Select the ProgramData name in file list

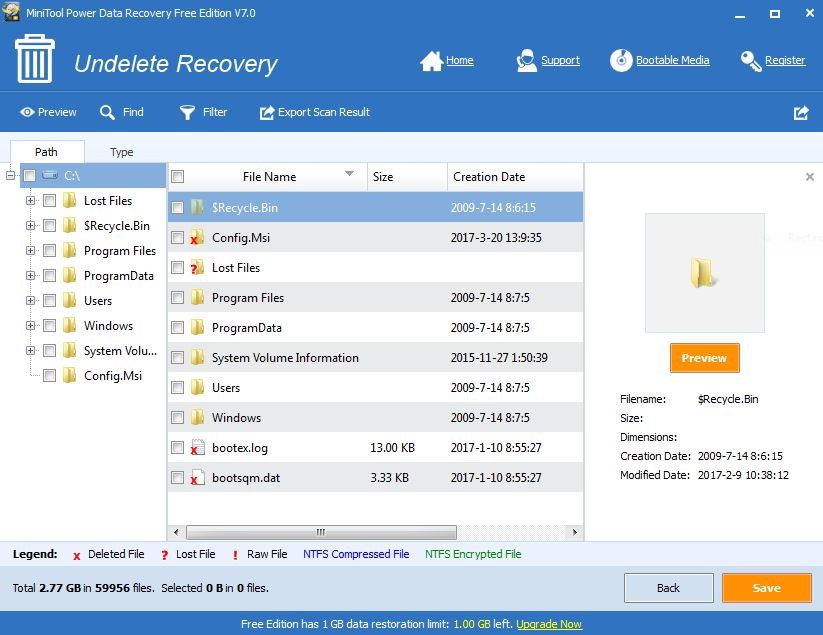(x=247, y=327)
